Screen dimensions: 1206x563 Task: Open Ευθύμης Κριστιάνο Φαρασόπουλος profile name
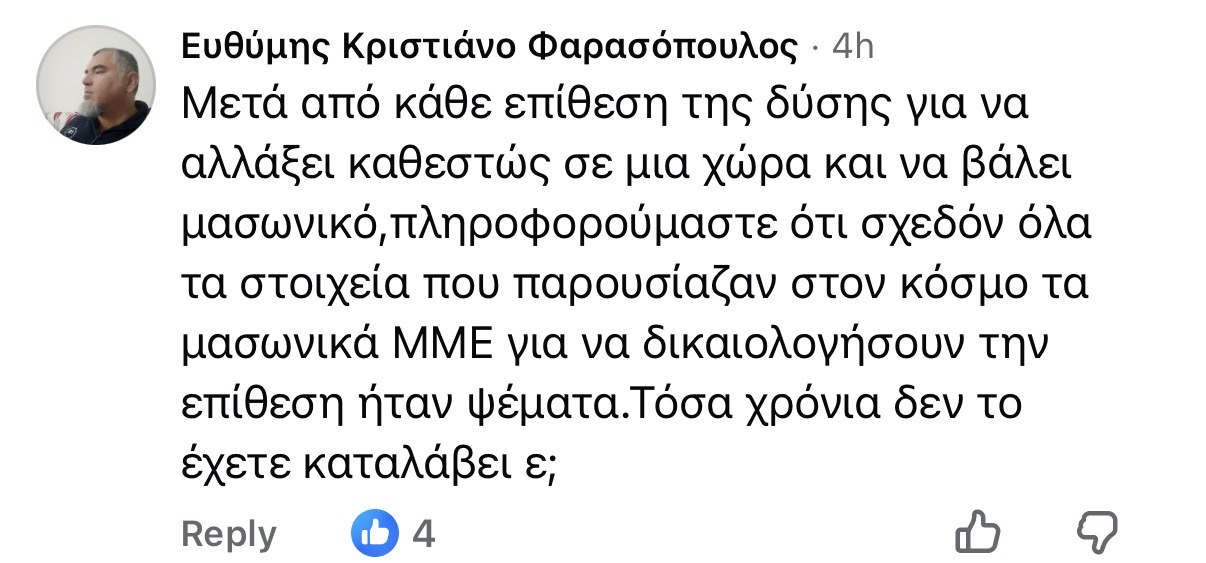[x=490, y=47]
